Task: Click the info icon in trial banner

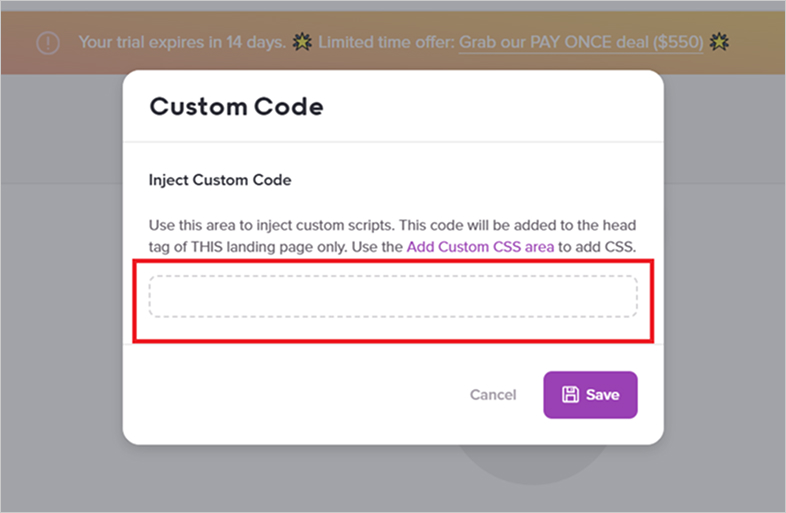Action: 47,43
